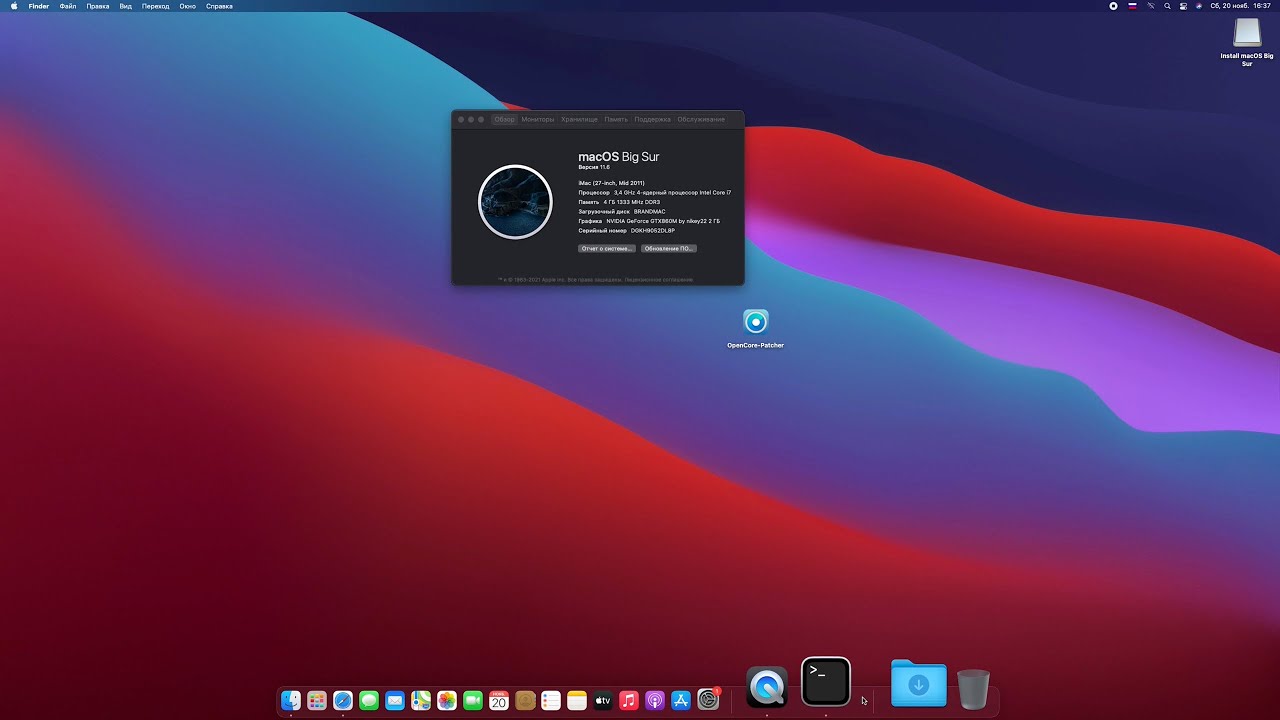This screenshot has width=1280, height=720.
Task: Open Spotlight search
Action: (x=1168, y=6)
